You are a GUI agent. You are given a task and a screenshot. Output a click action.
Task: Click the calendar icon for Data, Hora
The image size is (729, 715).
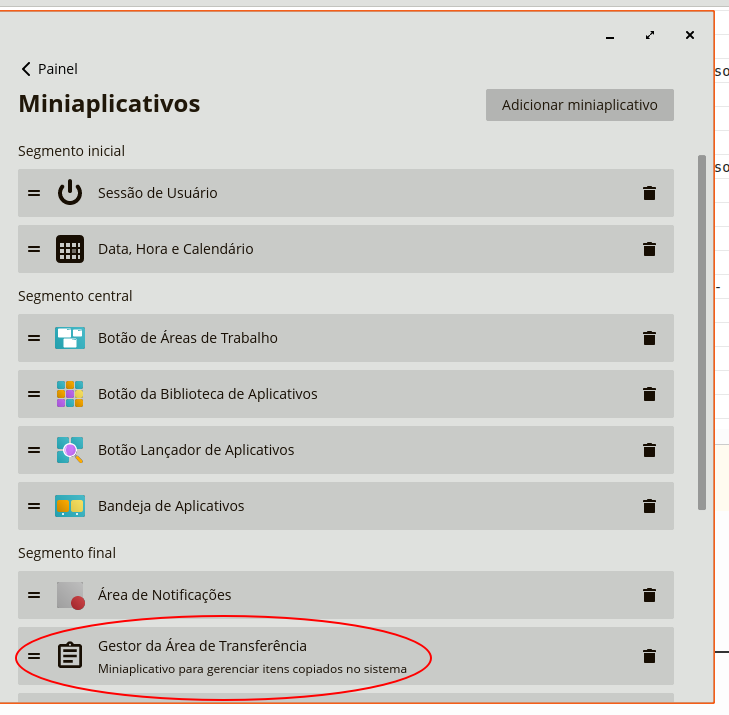click(70, 249)
